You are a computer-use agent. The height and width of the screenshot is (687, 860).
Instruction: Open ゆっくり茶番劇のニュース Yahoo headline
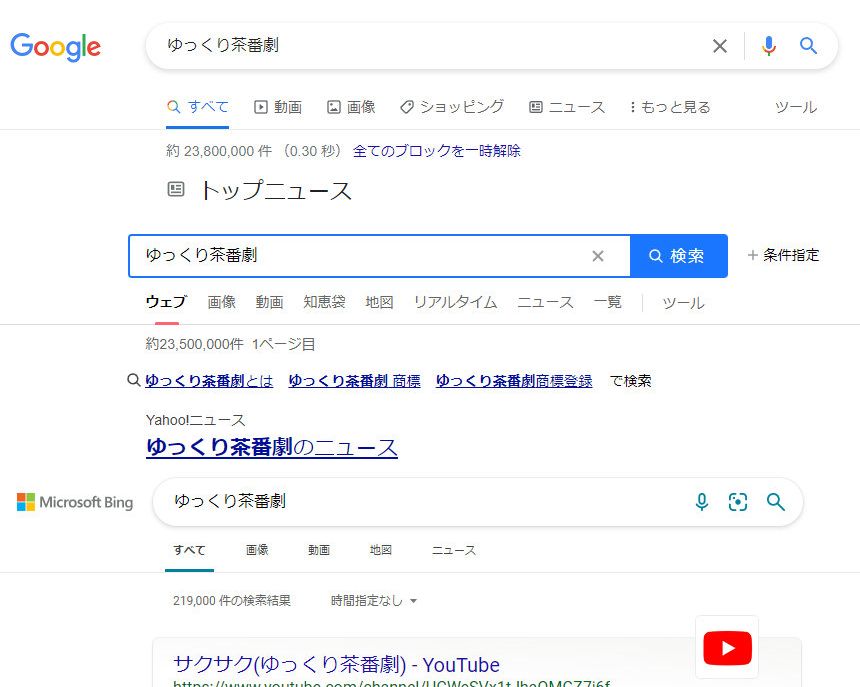pos(272,447)
